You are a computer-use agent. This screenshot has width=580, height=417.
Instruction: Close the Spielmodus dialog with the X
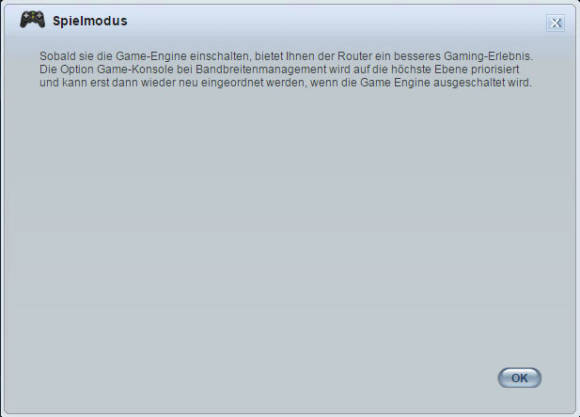coord(556,23)
